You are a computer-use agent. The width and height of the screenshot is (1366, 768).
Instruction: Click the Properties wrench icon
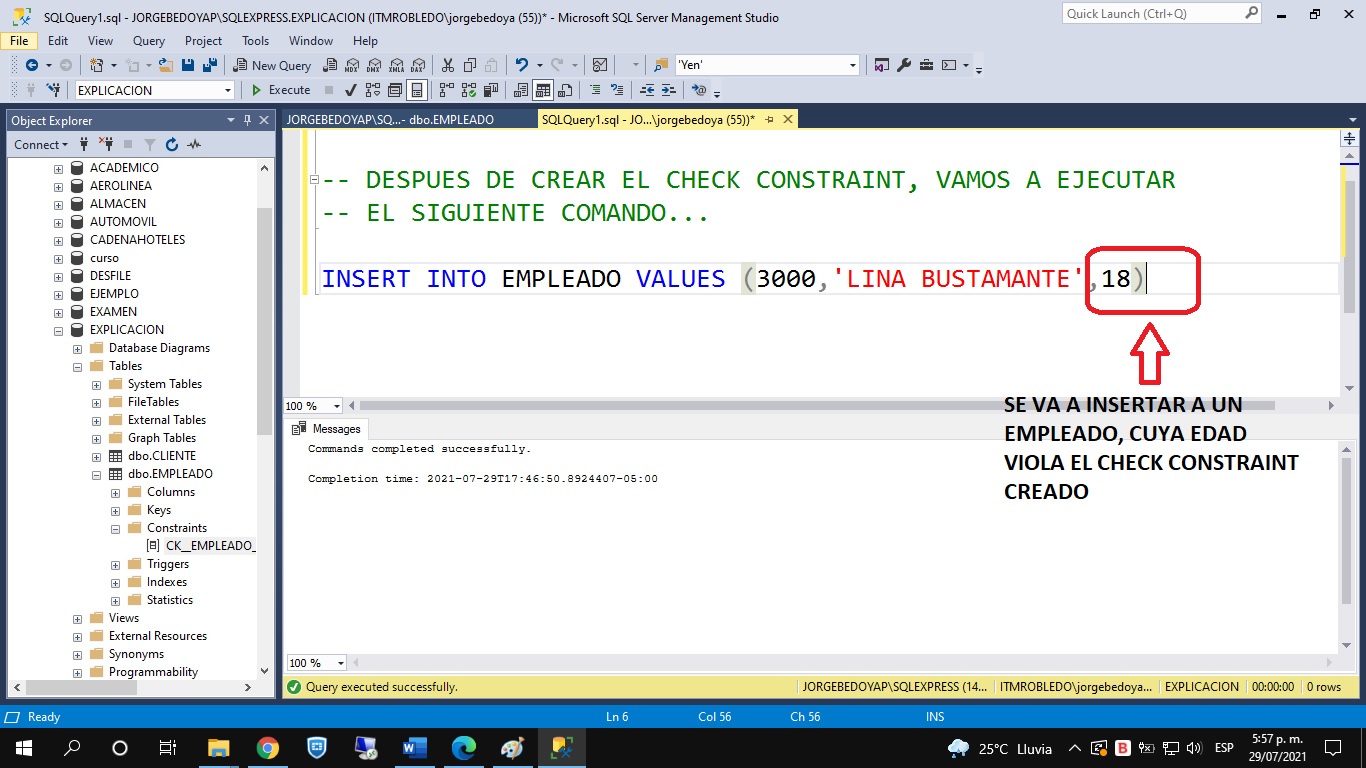pyautogui.click(x=904, y=65)
